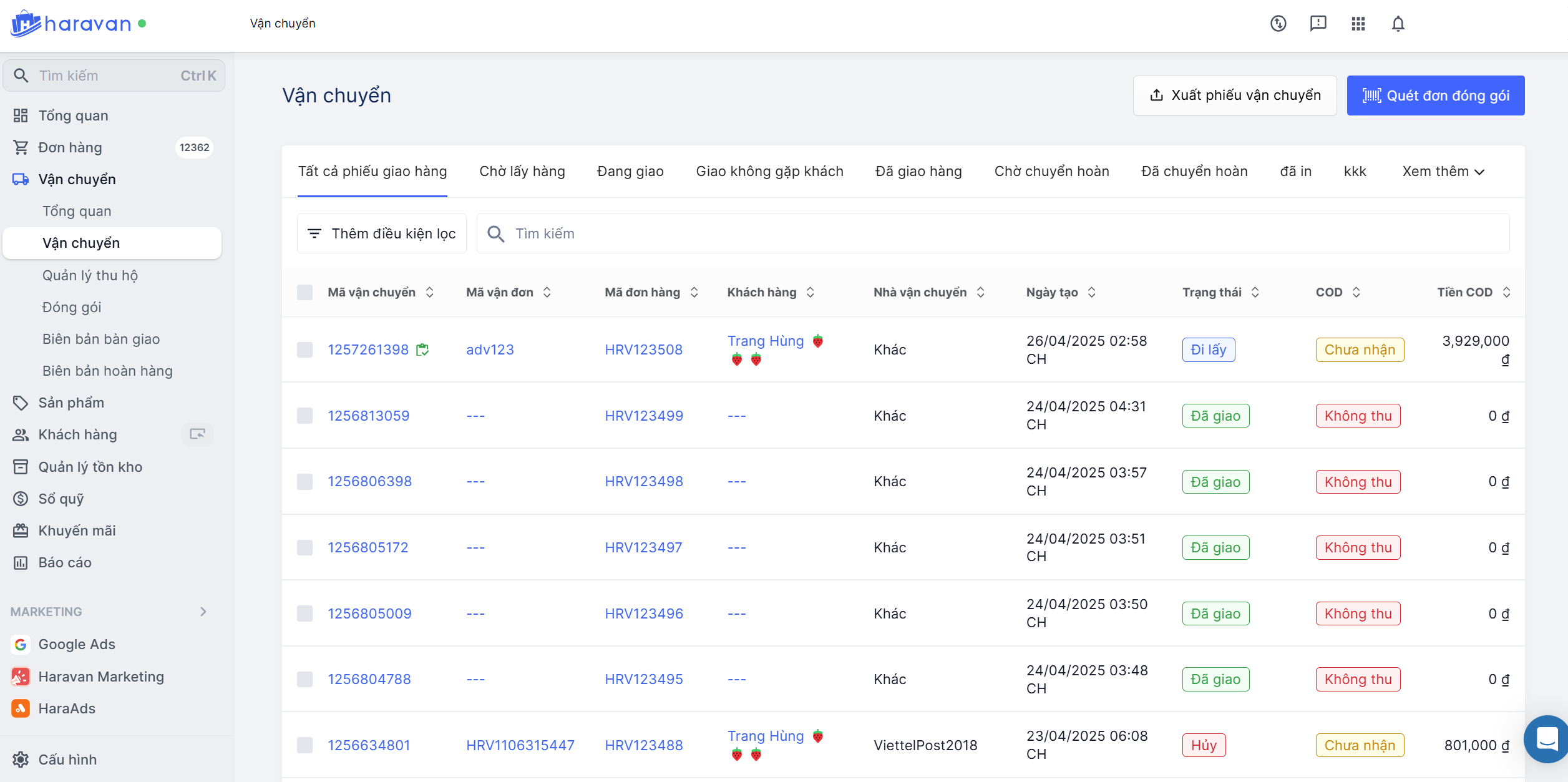Image resolution: width=1568 pixels, height=782 pixels.
Task: Check the row checkbox for 1256813059
Action: 304,416
